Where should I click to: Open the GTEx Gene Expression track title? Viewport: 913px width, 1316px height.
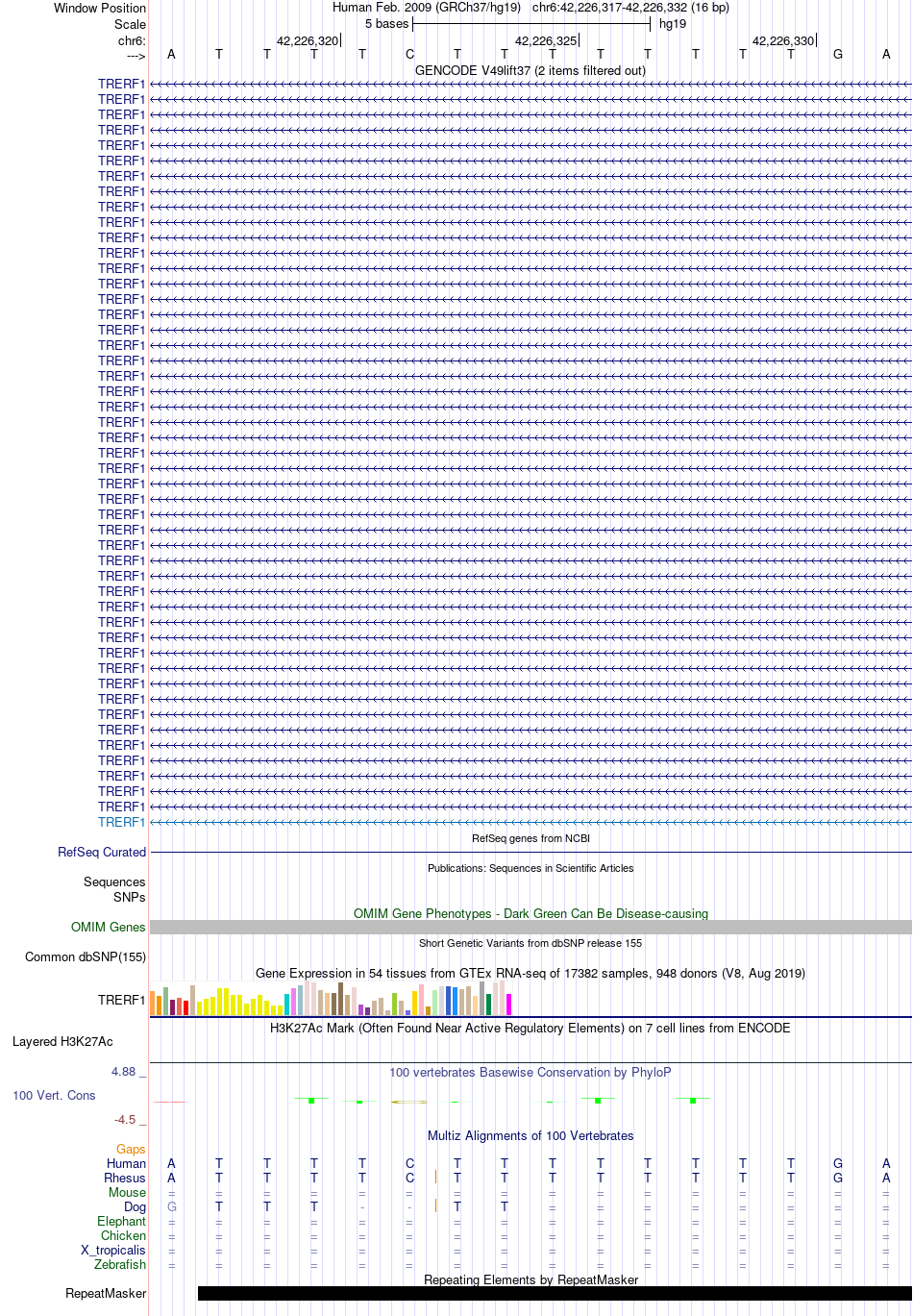click(x=531, y=973)
